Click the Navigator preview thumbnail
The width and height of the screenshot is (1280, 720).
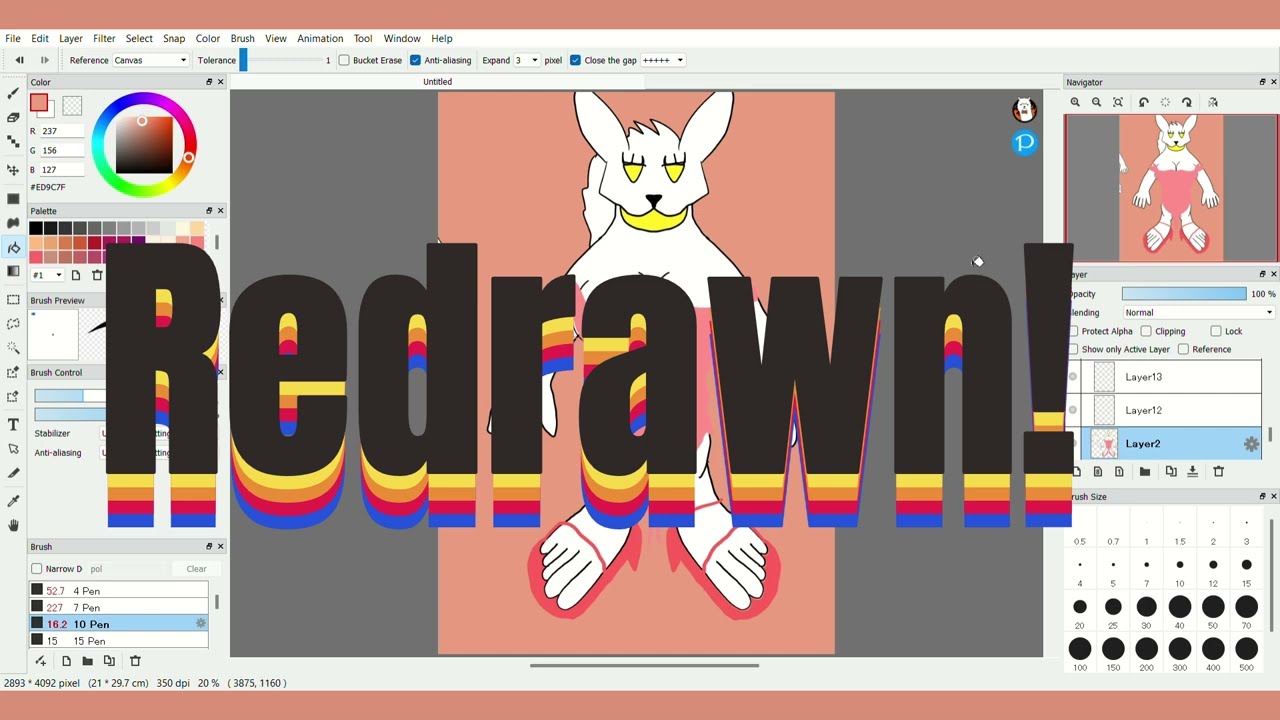(x=1171, y=188)
